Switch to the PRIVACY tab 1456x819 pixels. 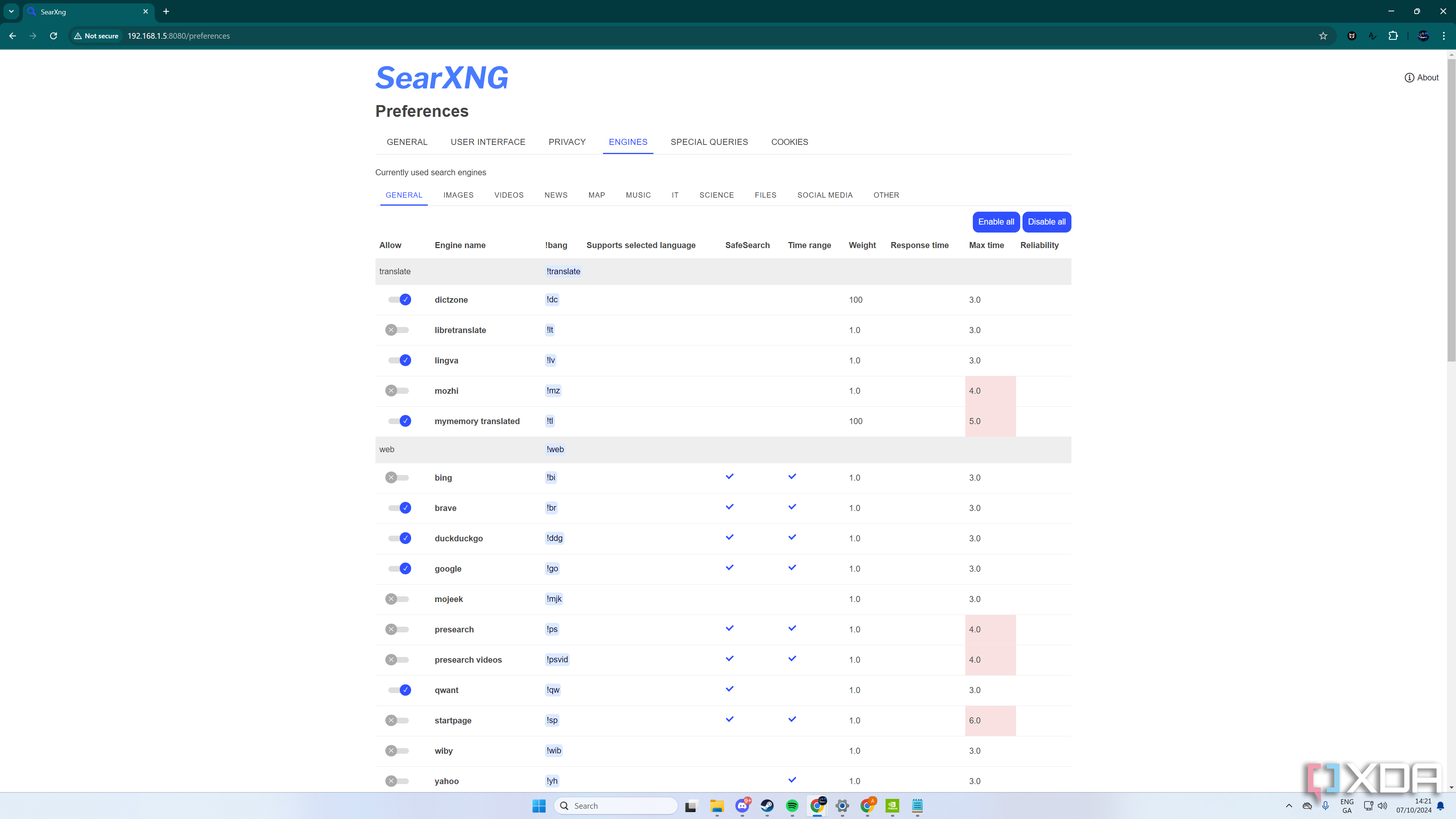coord(567,142)
